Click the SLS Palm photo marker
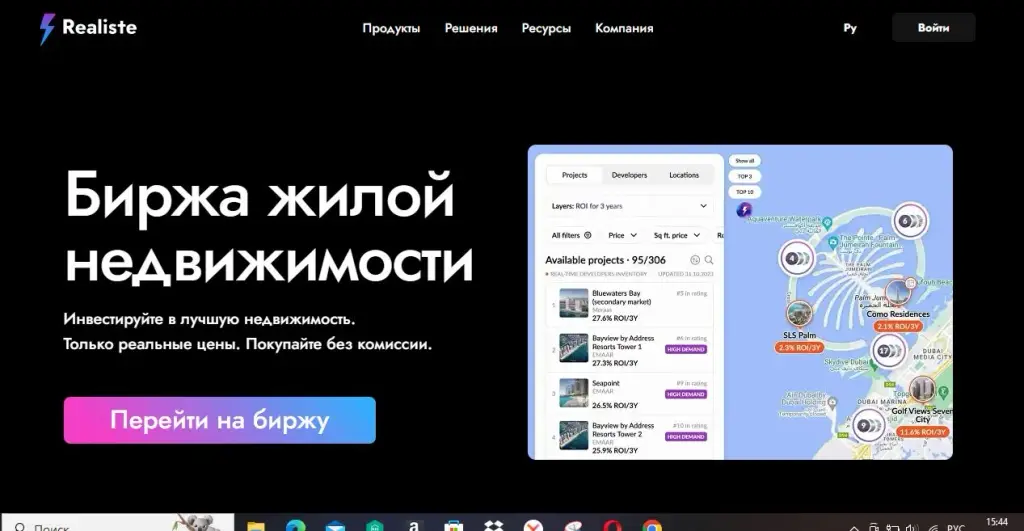1024x531 pixels. pyautogui.click(x=799, y=314)
